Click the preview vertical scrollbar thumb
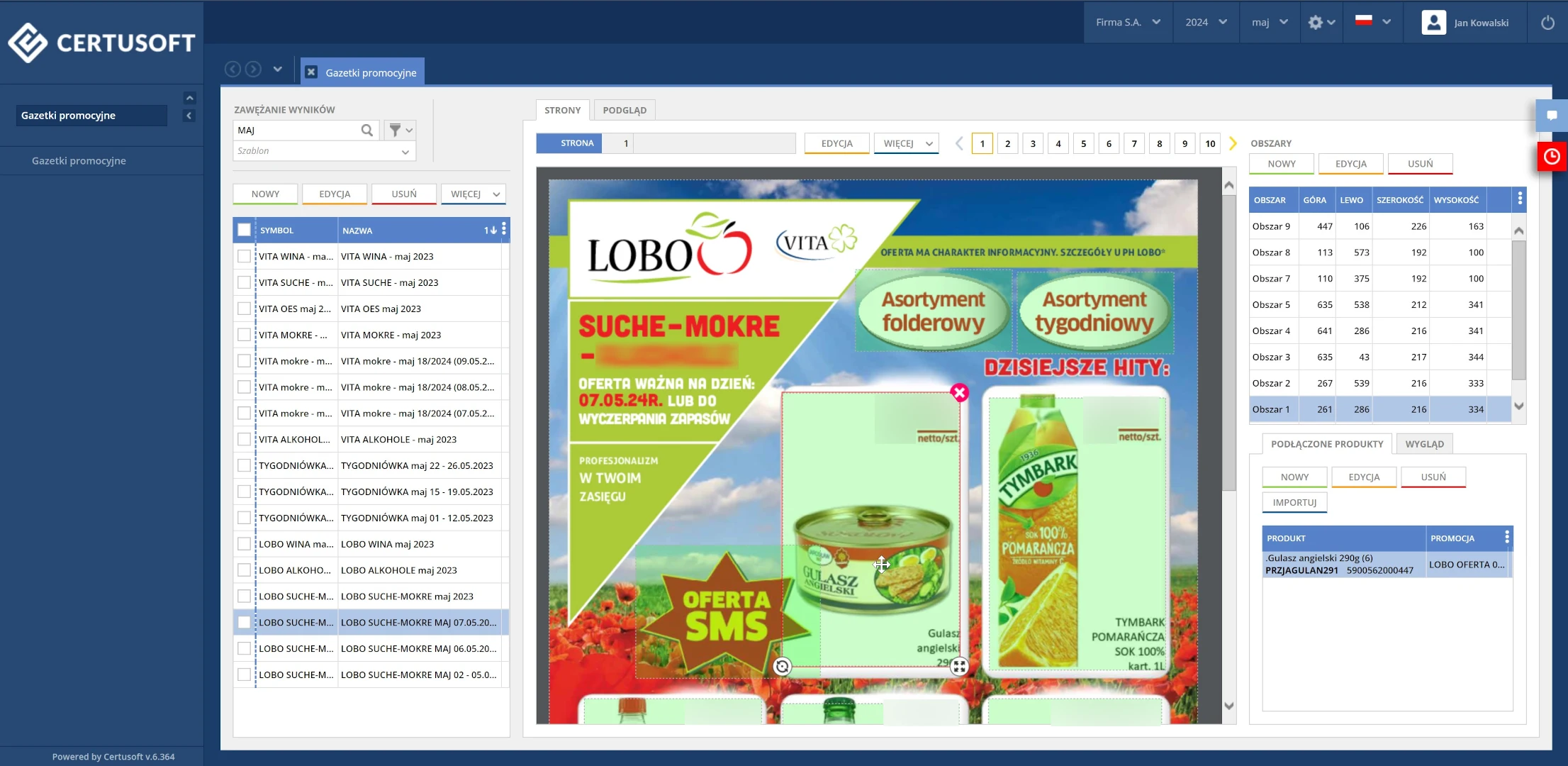The height and width of the screenshot is (766, 1568). (1229, 343)
